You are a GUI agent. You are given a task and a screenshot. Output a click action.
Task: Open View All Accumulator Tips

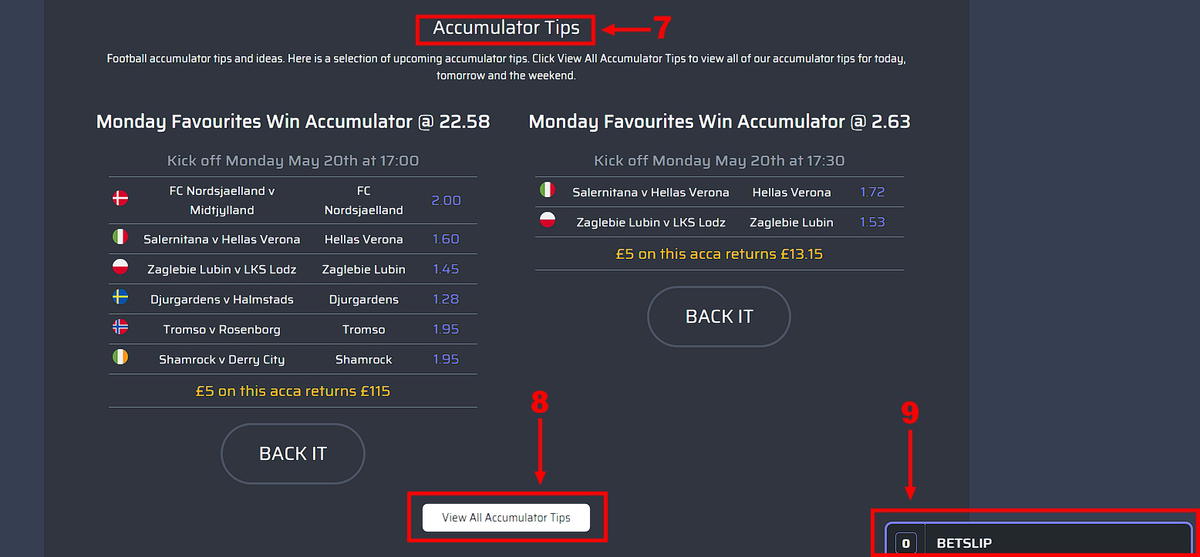tap(506, 517)
